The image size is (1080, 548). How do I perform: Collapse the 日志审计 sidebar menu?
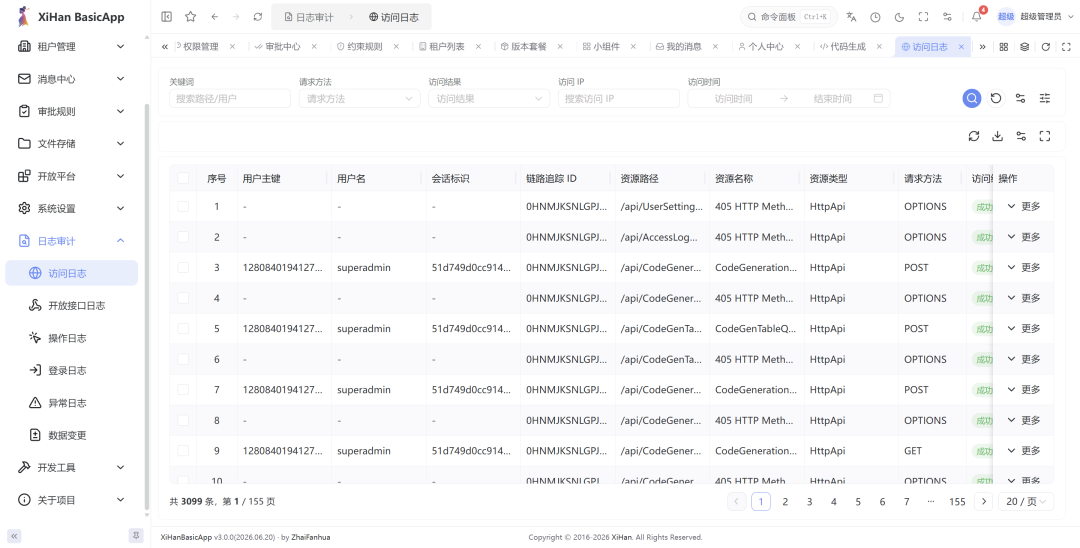pos(72,241)
